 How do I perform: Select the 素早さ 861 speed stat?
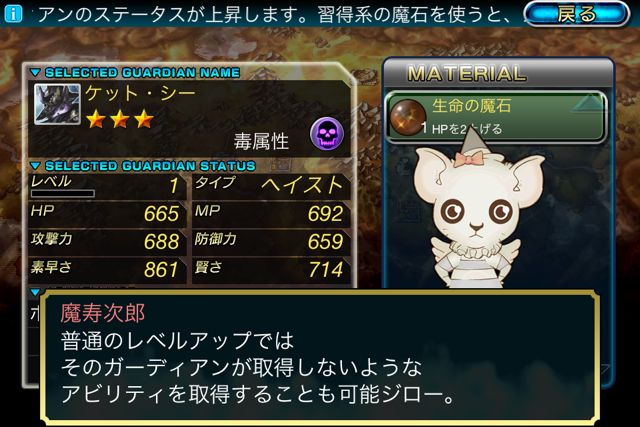click(106, 269)
